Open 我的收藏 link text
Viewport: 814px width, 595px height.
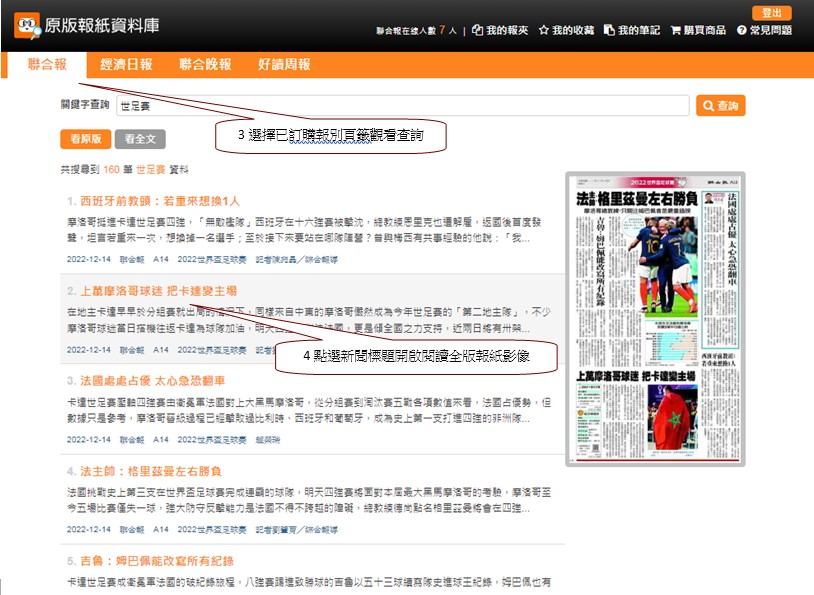573,30
